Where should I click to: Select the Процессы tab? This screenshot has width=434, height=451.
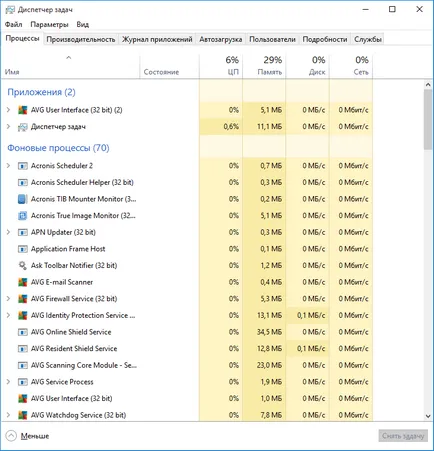pos(22,38)
